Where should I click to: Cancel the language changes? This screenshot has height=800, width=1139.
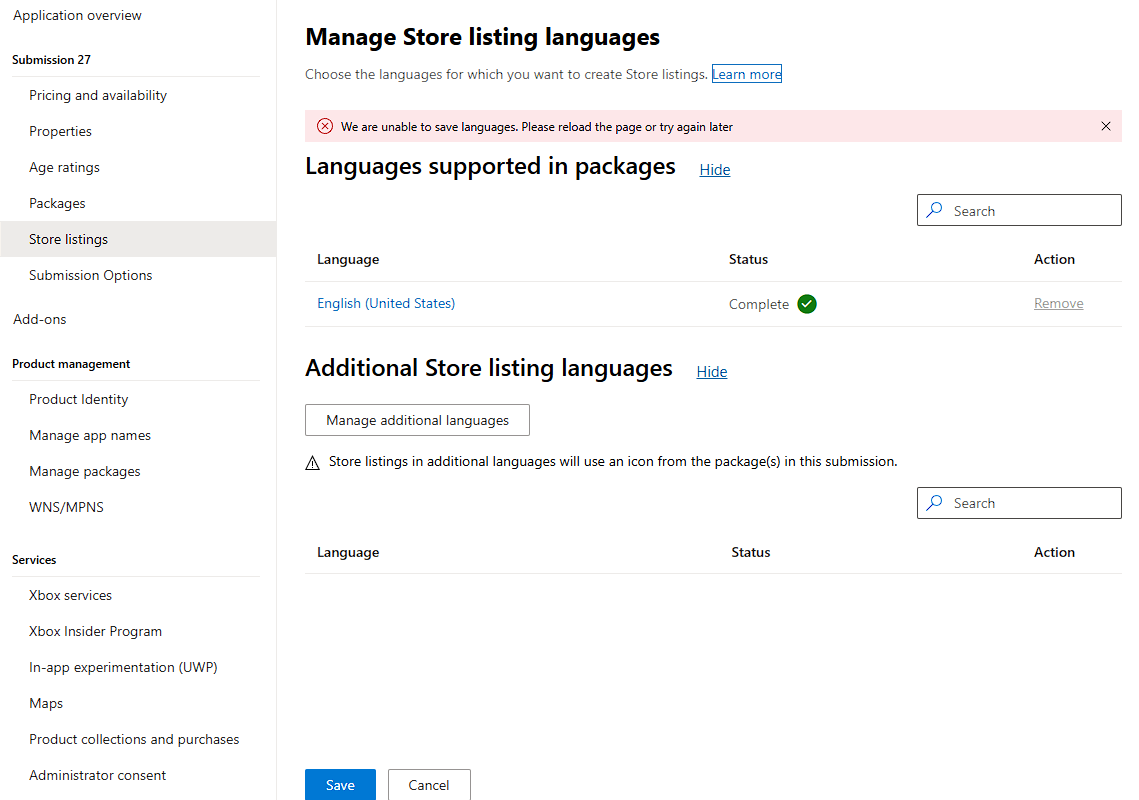tap(429, 785)
